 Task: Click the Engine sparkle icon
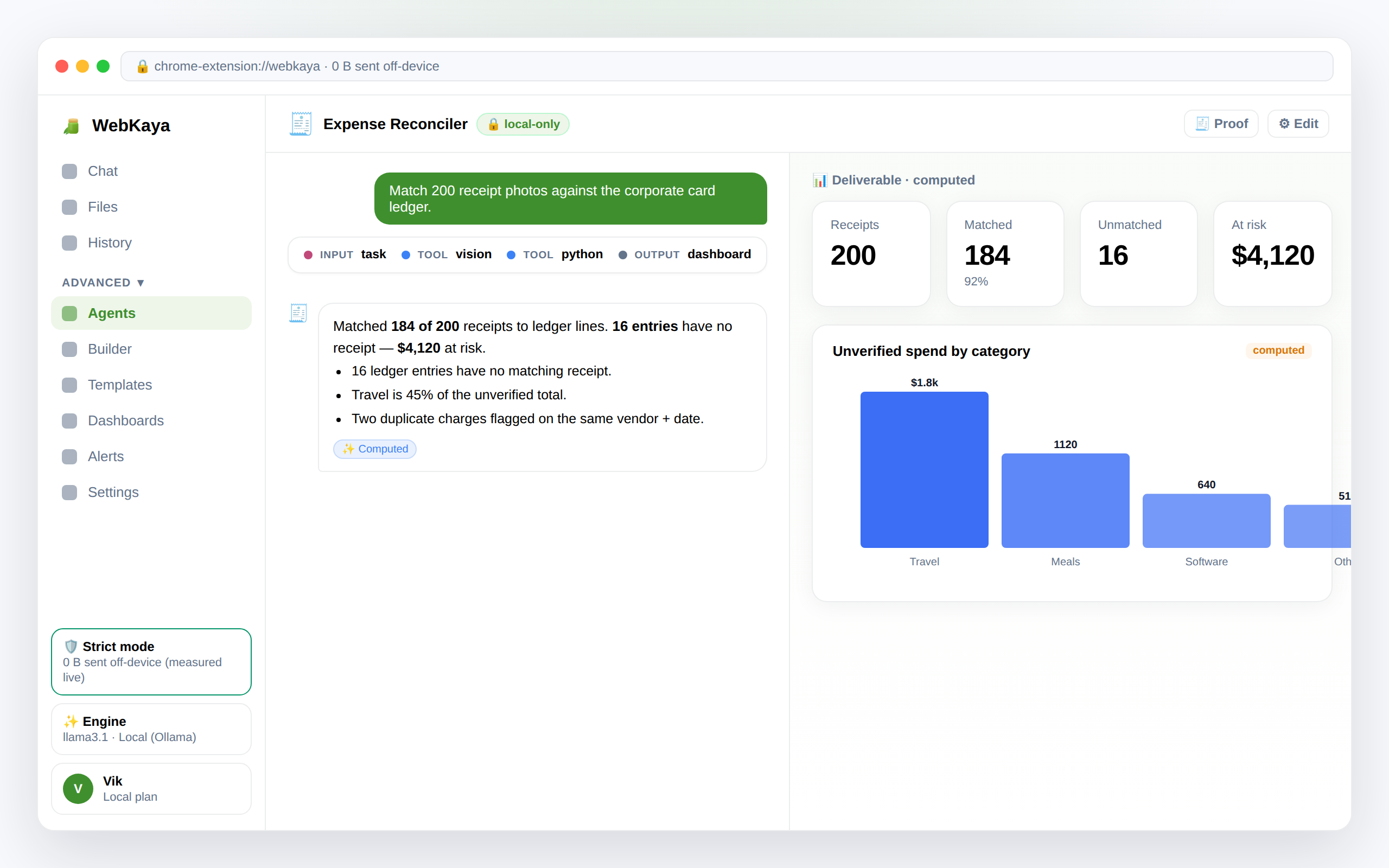point(71,721)
